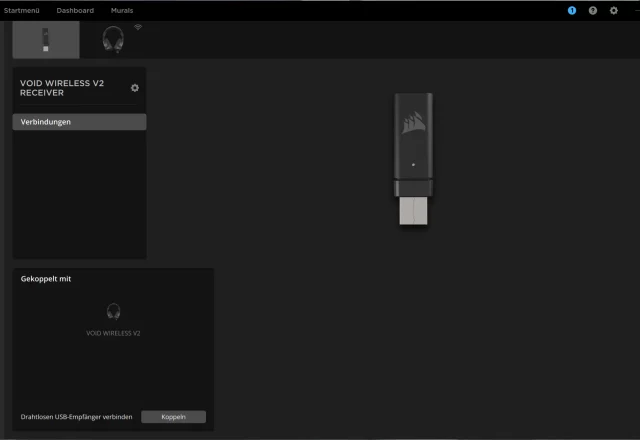Click the Gekoppelt mit panel header
This screenshot has width=640, height=440.
tap(46, 279)
